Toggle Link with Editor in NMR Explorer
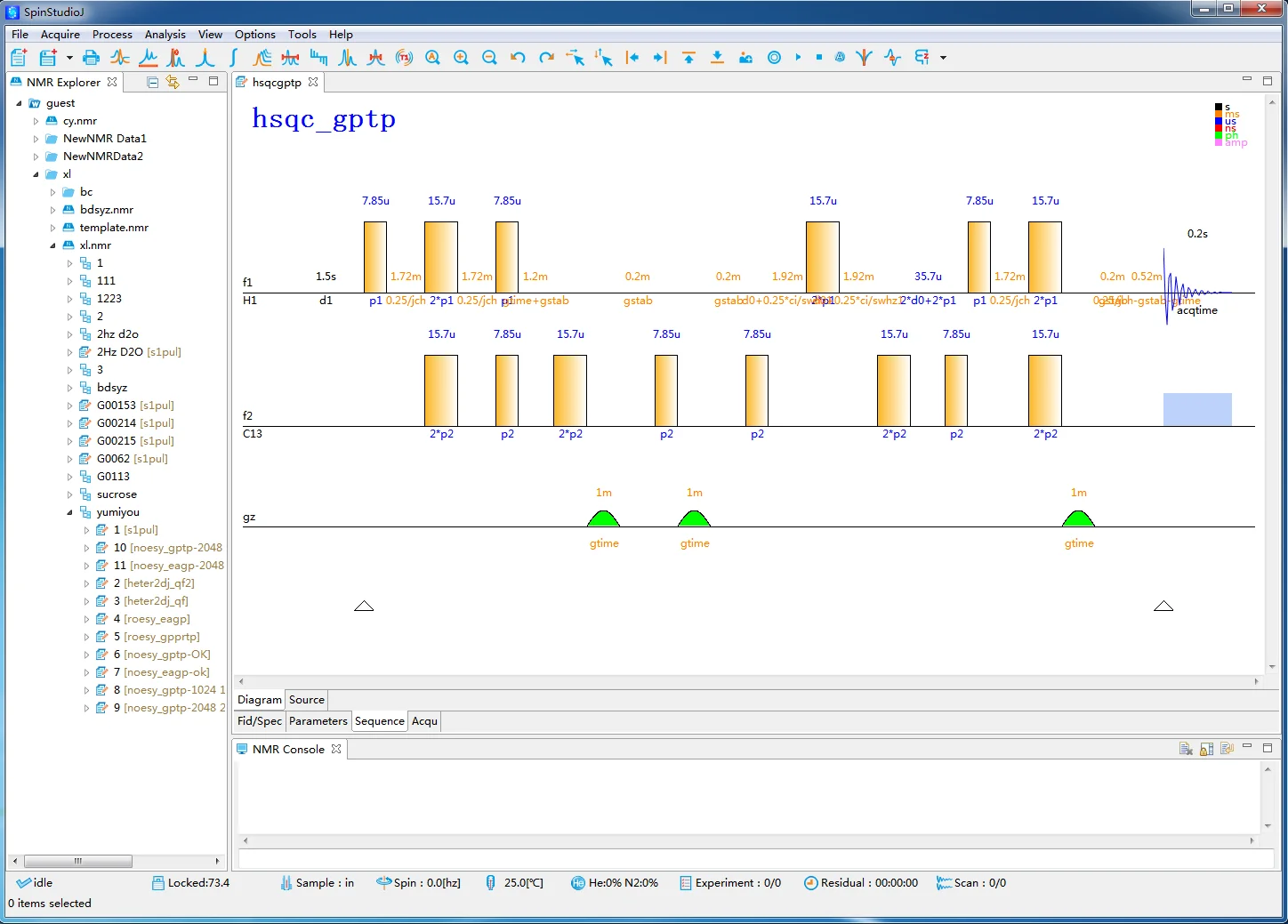 tap(173, 82)
